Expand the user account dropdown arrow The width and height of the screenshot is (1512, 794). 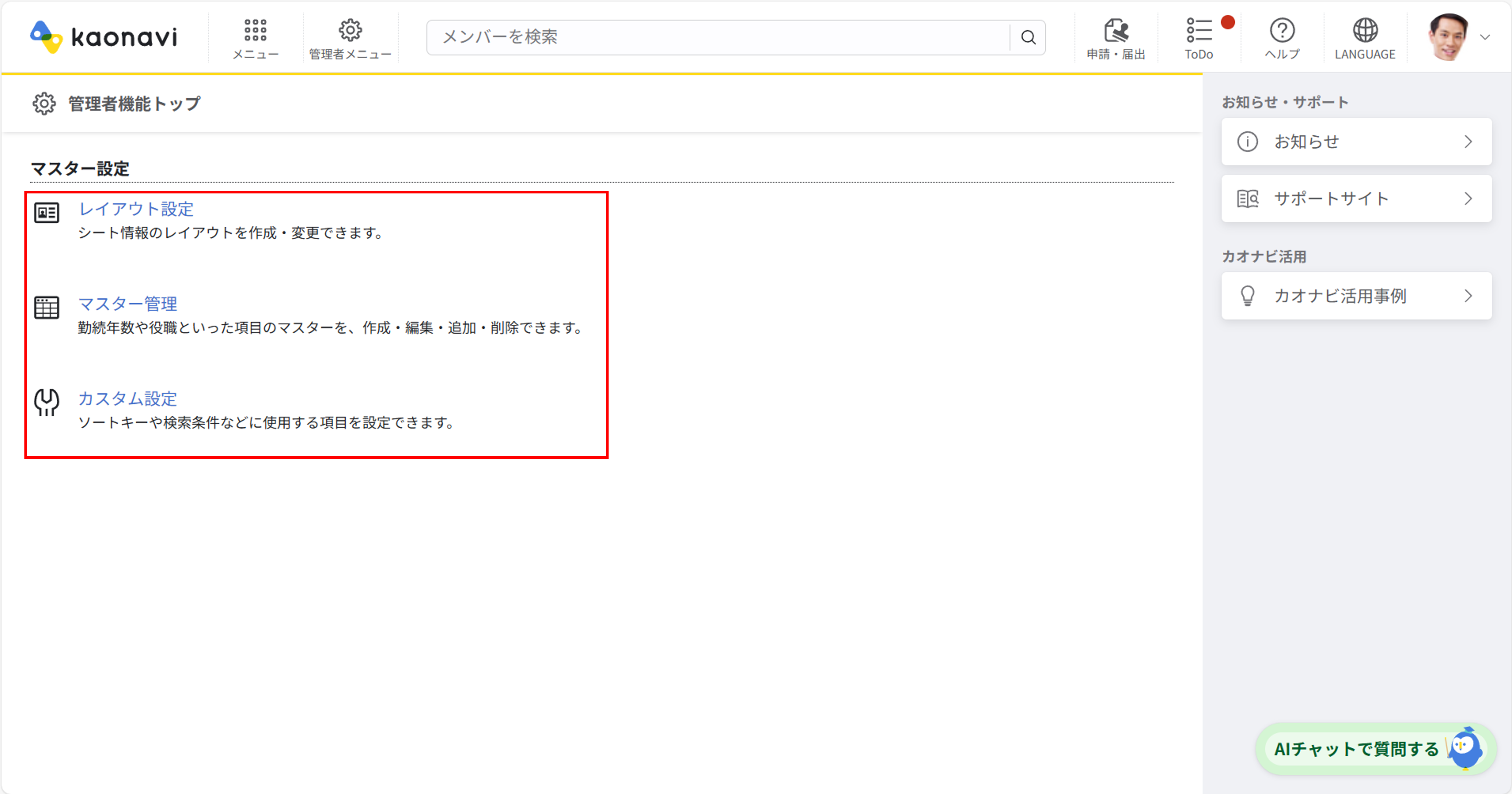pos(1485,37)
